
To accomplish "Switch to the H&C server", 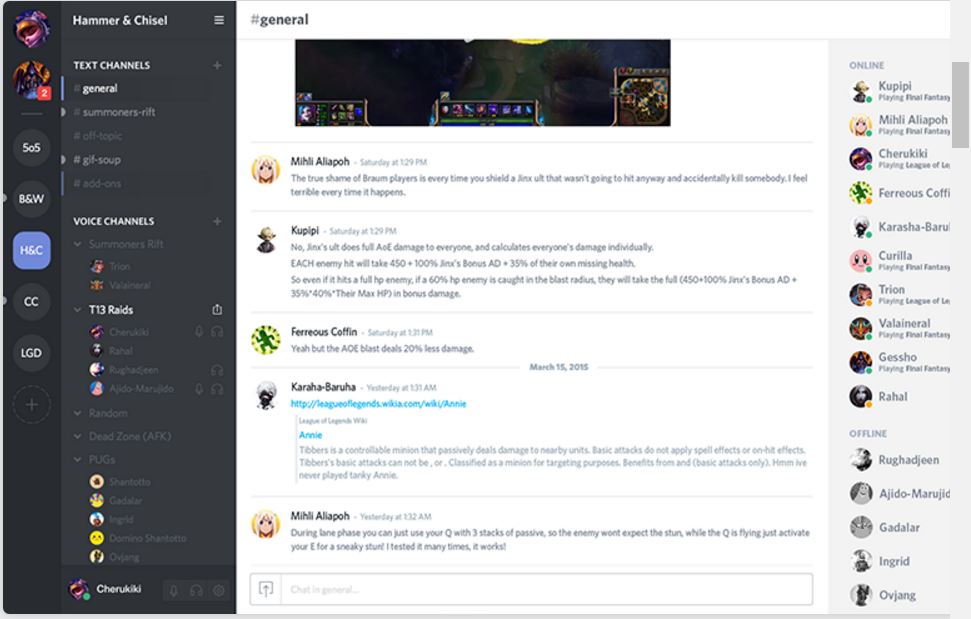I will pos(30,249).
